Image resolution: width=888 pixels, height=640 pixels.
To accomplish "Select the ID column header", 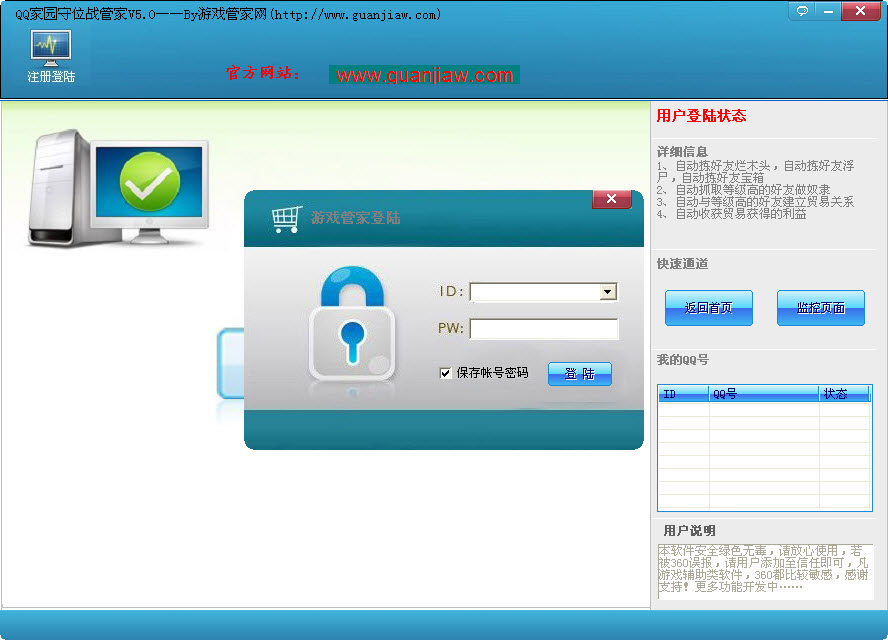I will click(684, 394).
